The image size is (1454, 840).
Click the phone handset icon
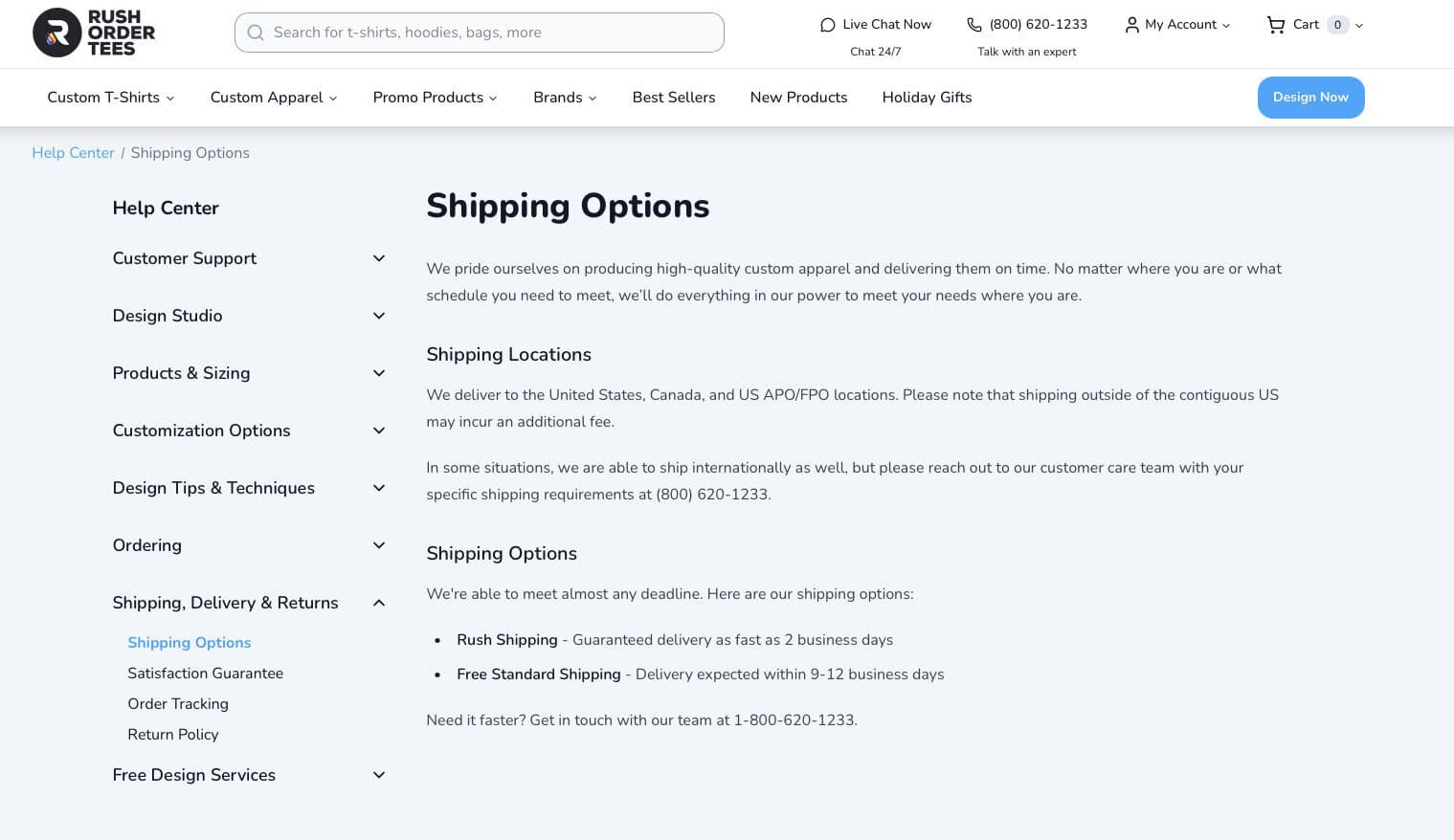point(973,25)
